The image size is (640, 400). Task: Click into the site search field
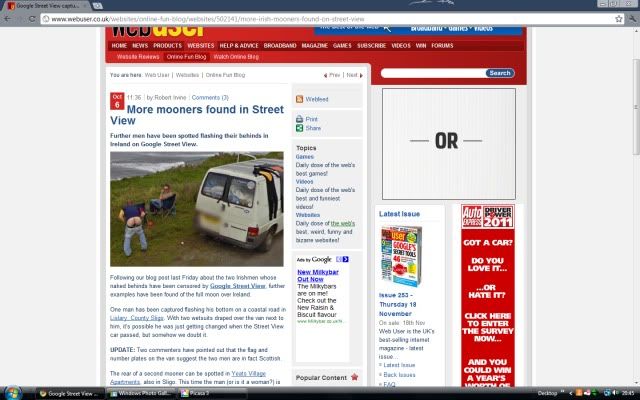[x=433, y=73]
